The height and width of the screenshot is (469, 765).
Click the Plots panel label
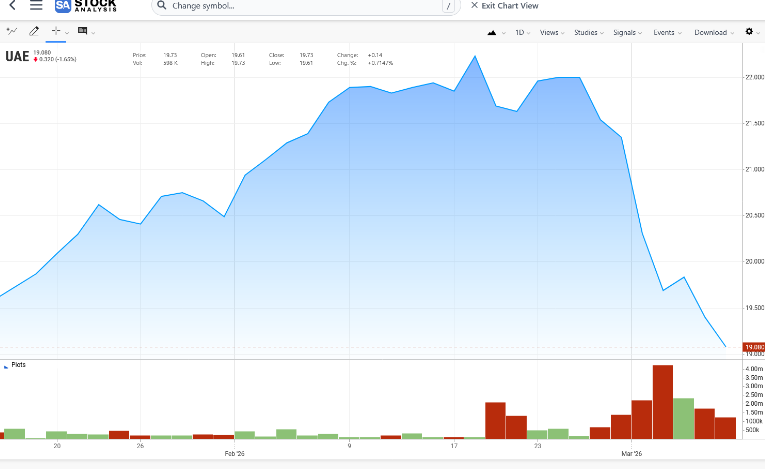point(19,365)
